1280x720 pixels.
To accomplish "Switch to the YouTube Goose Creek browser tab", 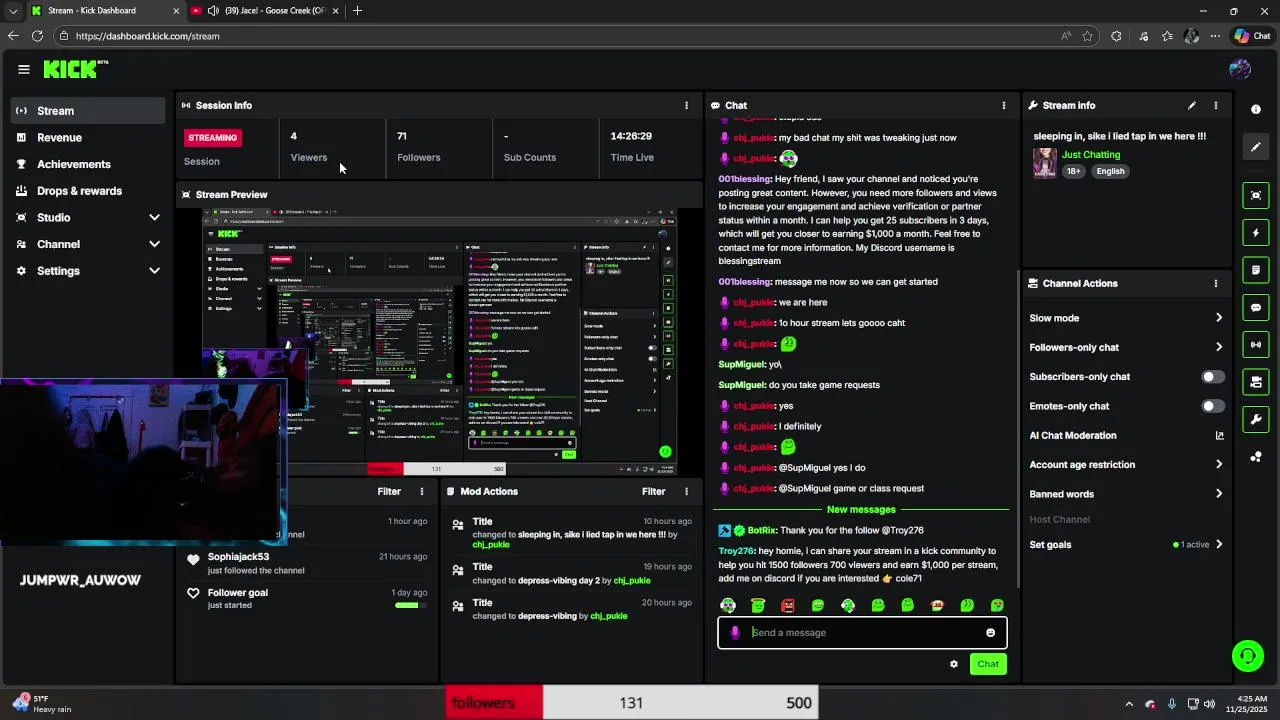I will click(265, 11).
